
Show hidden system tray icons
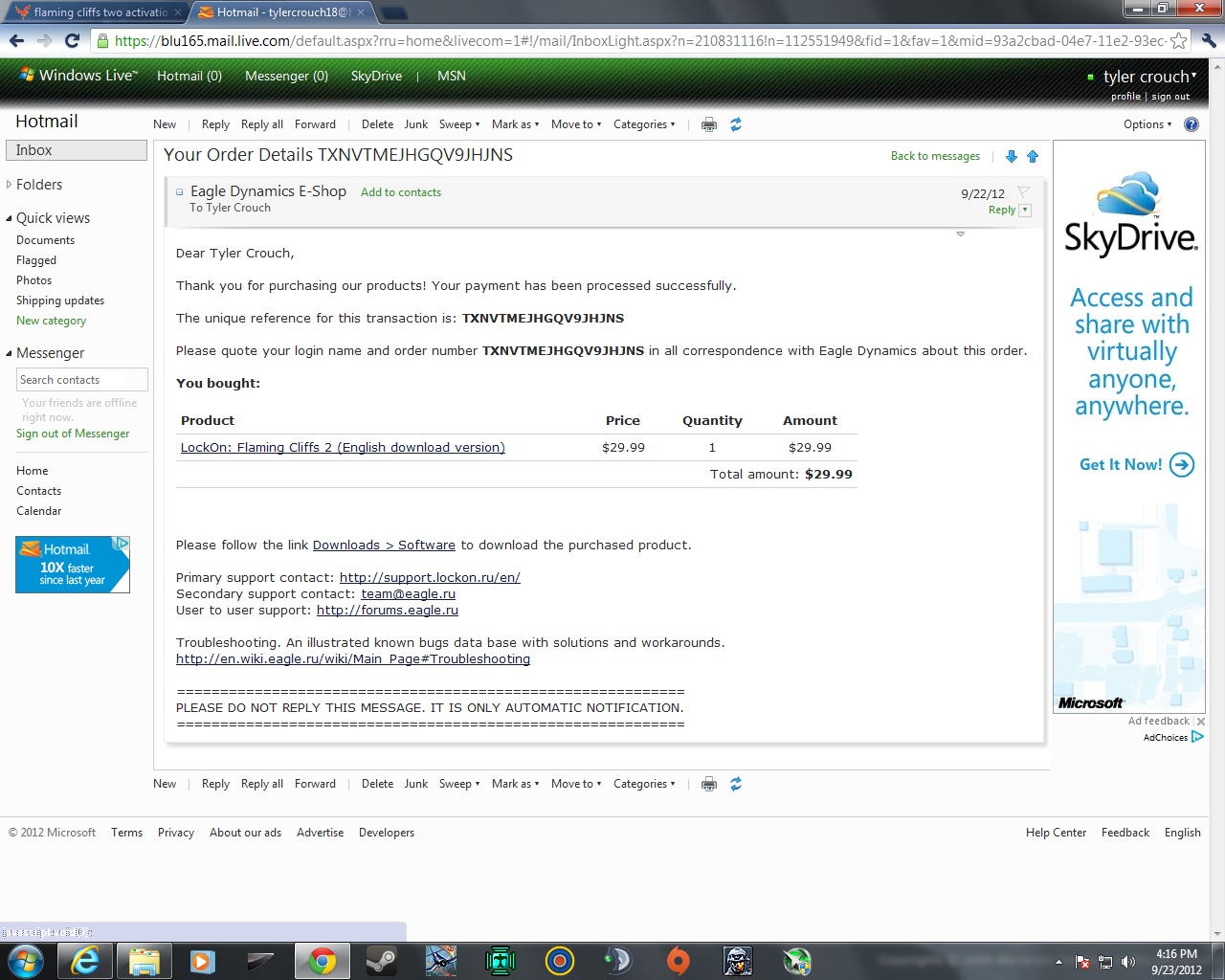click(1058, 962)
